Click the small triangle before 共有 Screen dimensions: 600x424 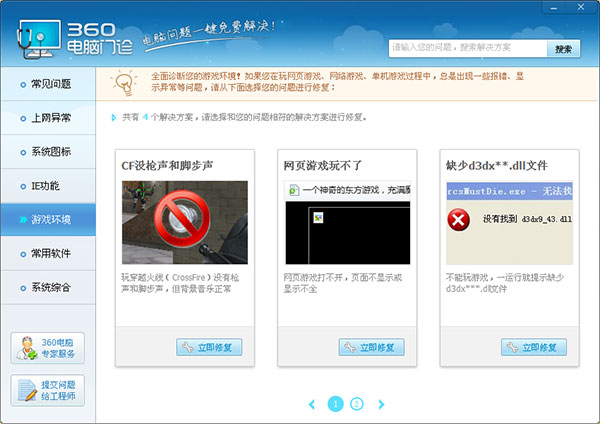(114, 117)
